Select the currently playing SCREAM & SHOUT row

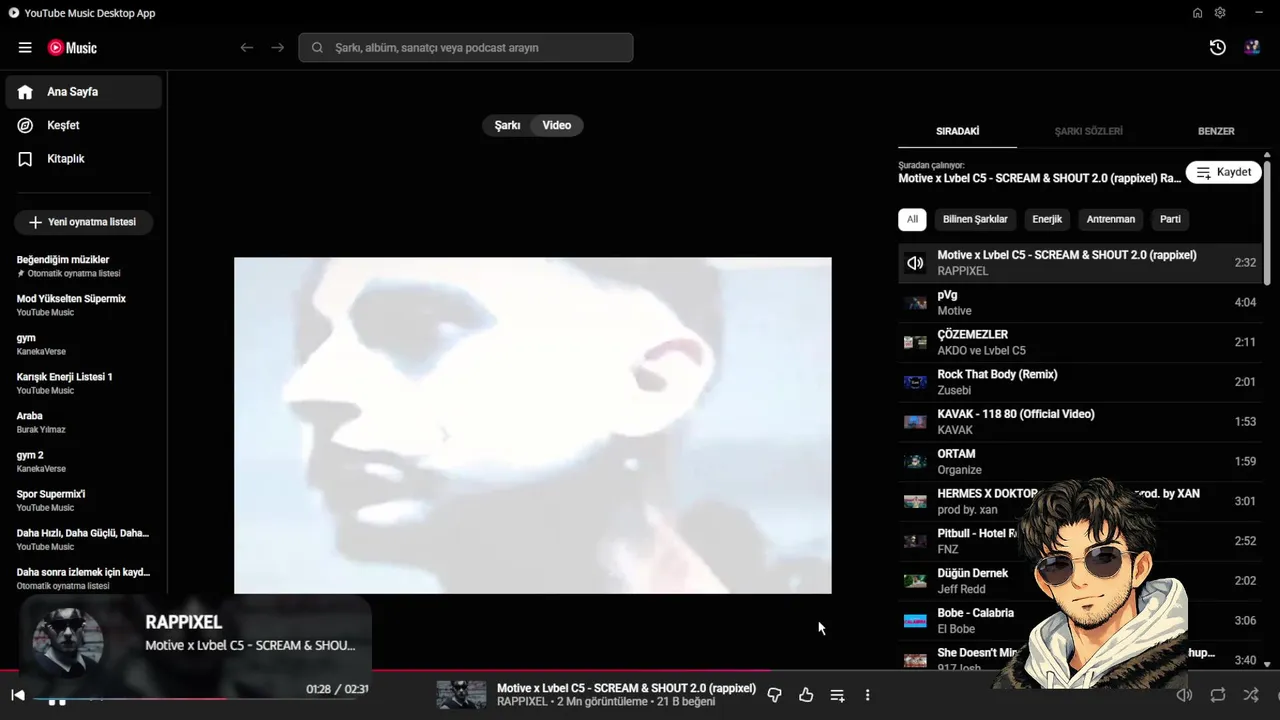[1080, 263]
